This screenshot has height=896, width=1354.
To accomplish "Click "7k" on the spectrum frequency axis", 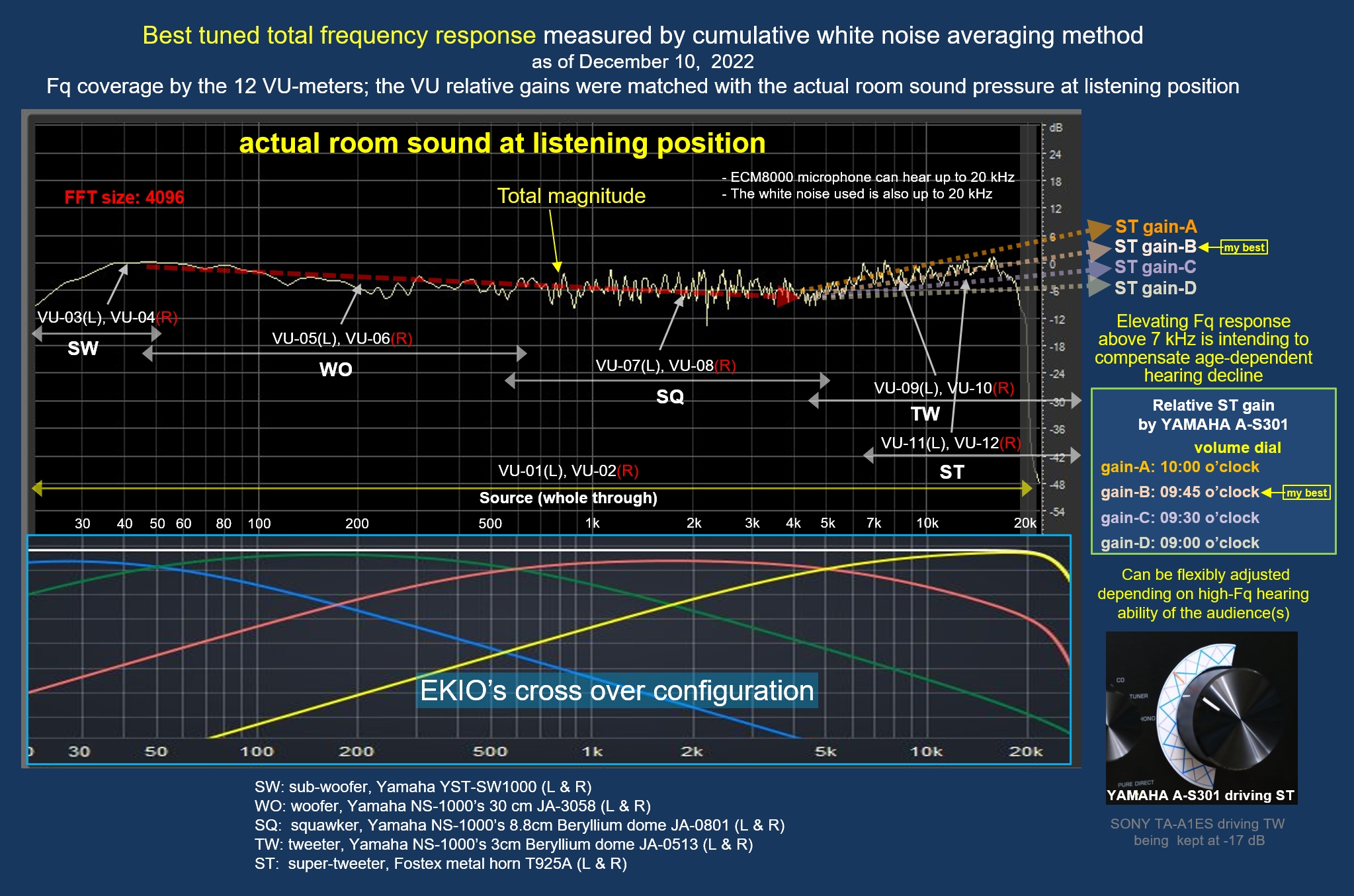I will click(x=874, y=523).
